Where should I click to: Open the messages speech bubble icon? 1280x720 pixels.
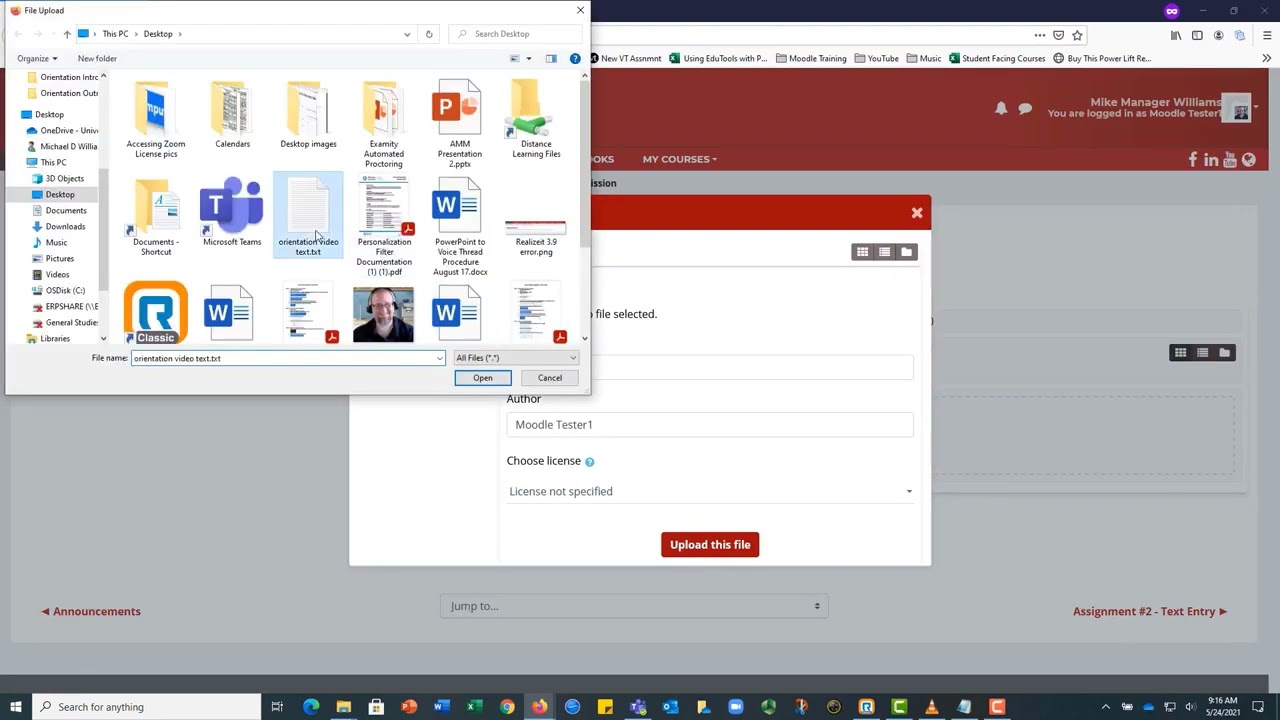tap(1025, 108)
